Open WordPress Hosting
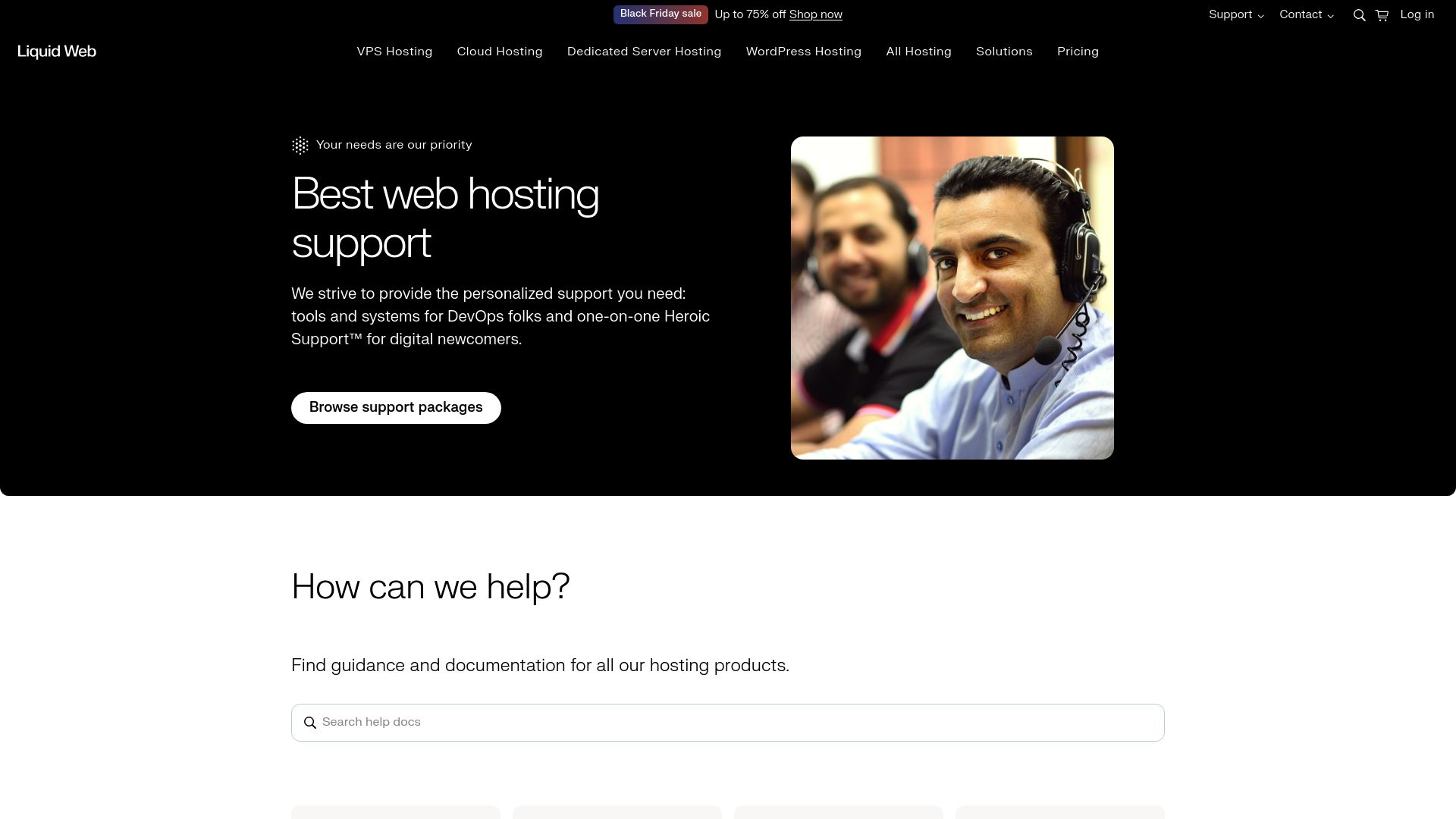Viewport: 1456px width, 819px height. tap(804, 52)
